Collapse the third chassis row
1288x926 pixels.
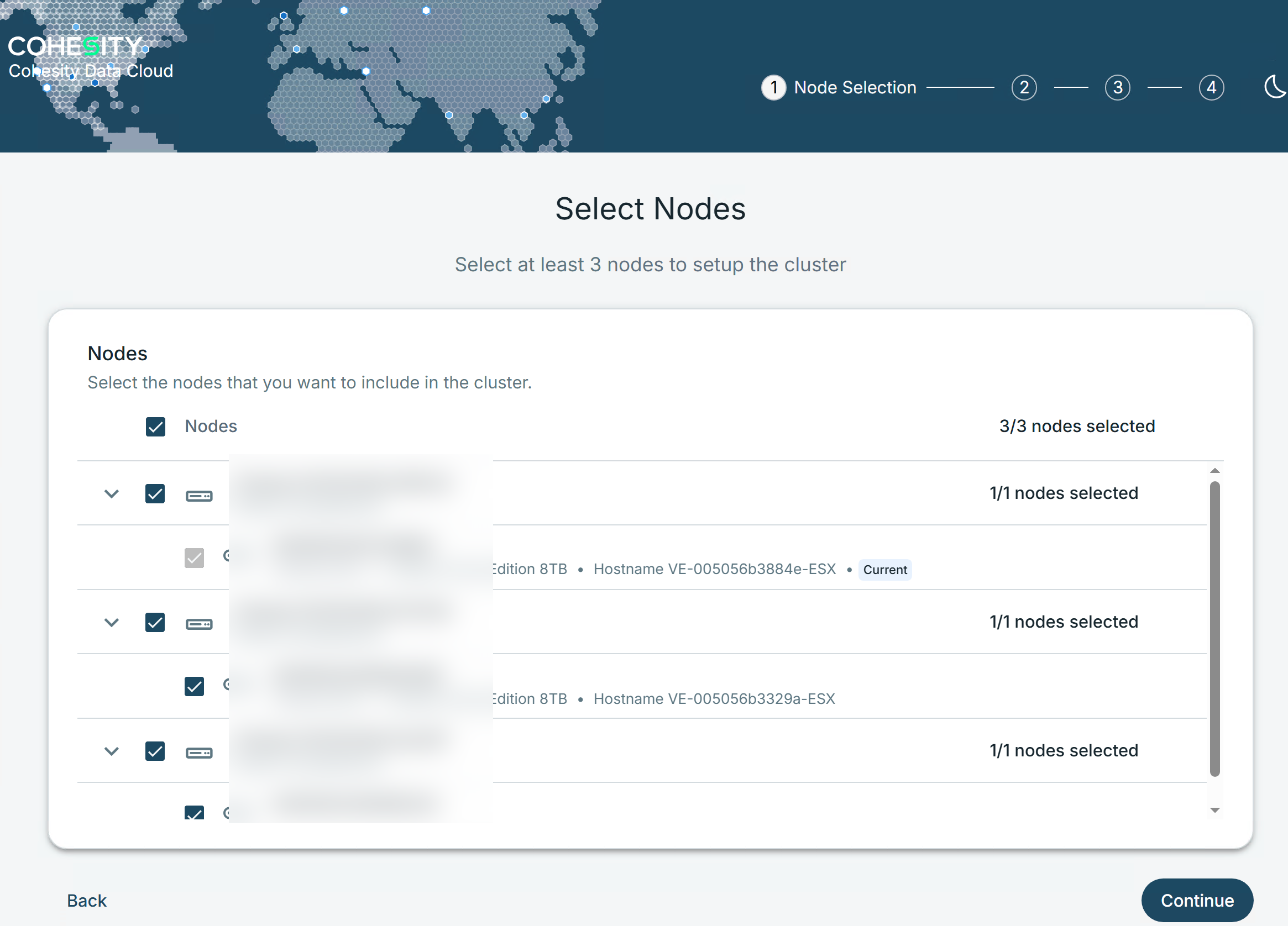(112, 750)
